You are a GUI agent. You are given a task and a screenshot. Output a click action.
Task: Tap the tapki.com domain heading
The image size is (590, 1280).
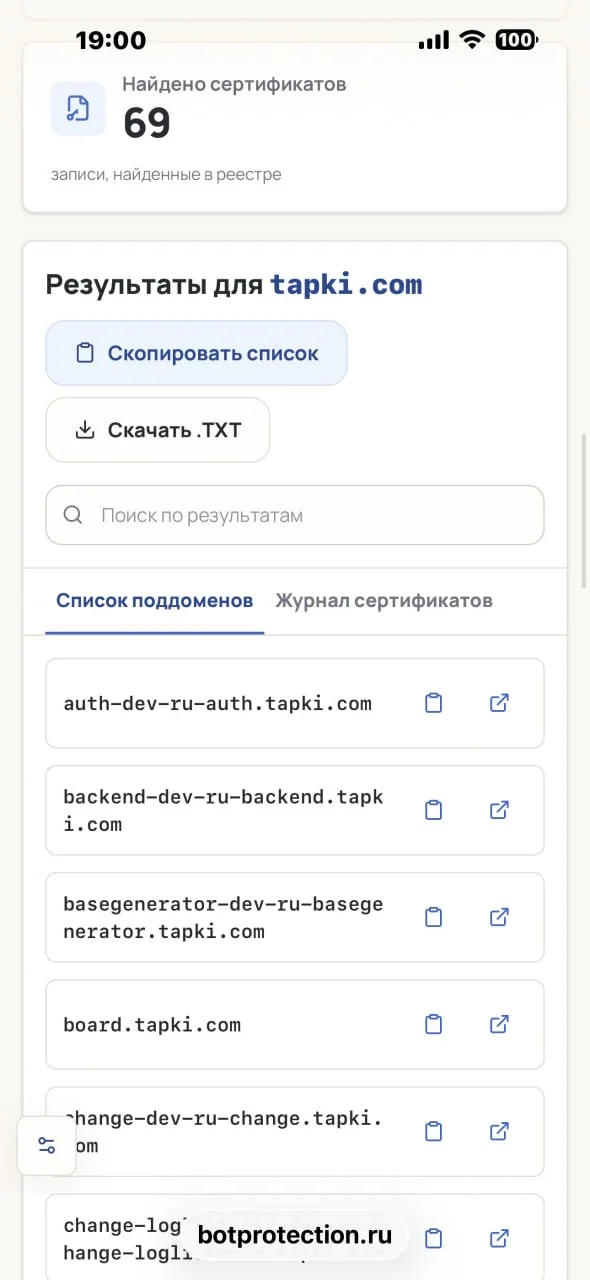pyautogui.click(x=346, y=285)
